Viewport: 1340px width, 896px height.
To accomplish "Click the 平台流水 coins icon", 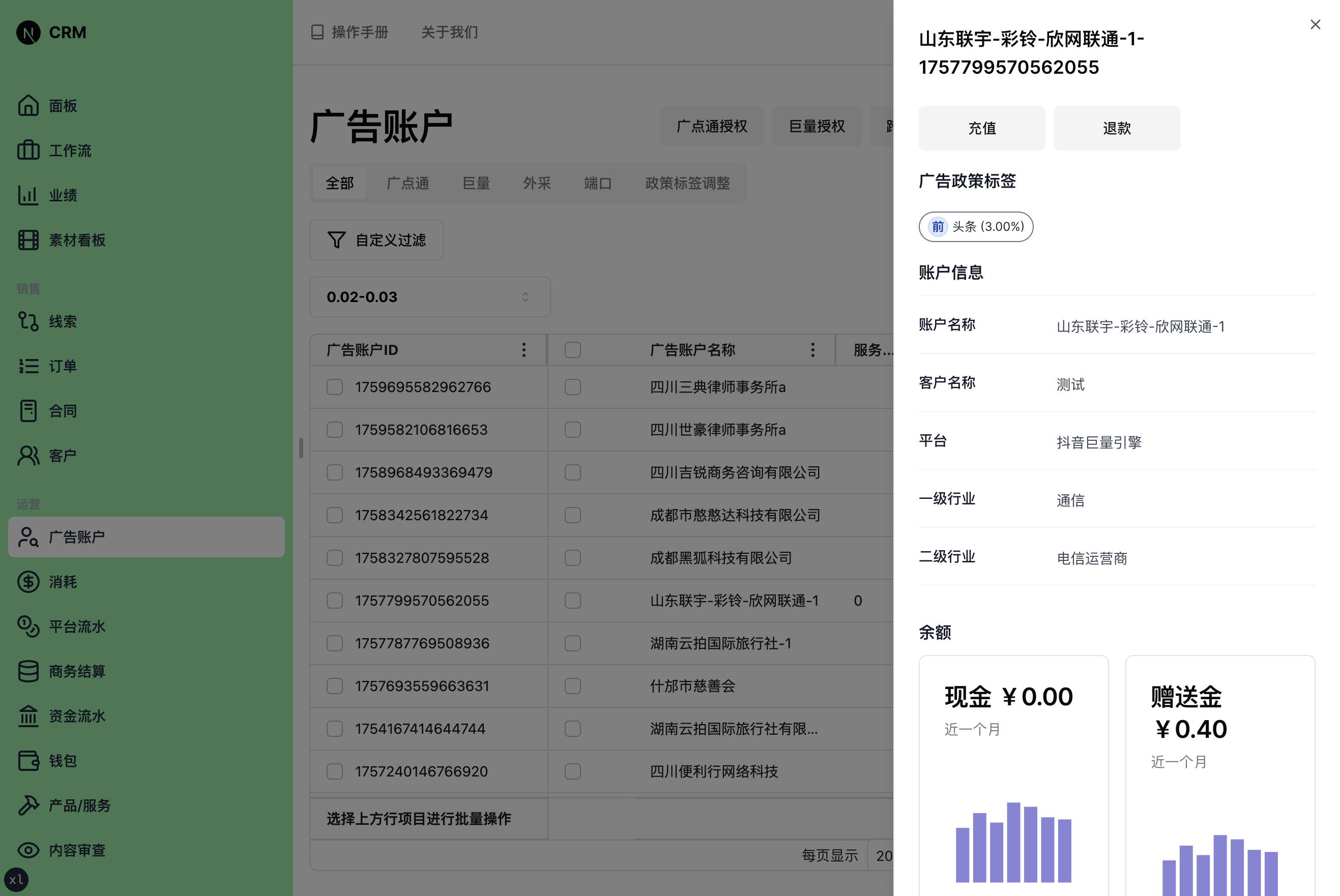I will pos(28,626).
